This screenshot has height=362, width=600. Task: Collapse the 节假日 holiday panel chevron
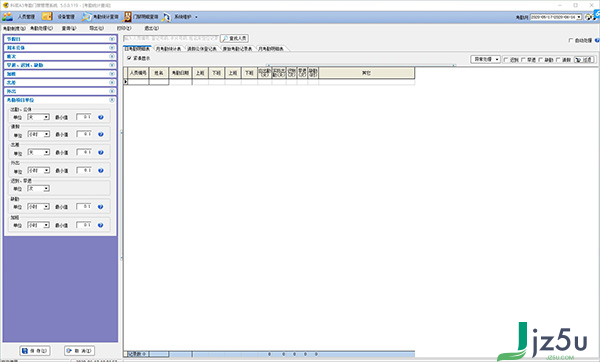112,39
